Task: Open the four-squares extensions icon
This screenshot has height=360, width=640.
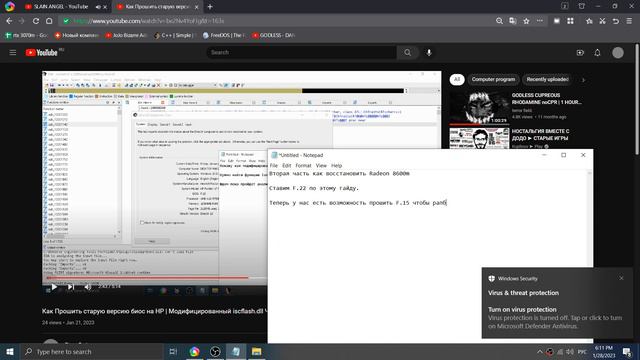Action: [x=570, y=21]
